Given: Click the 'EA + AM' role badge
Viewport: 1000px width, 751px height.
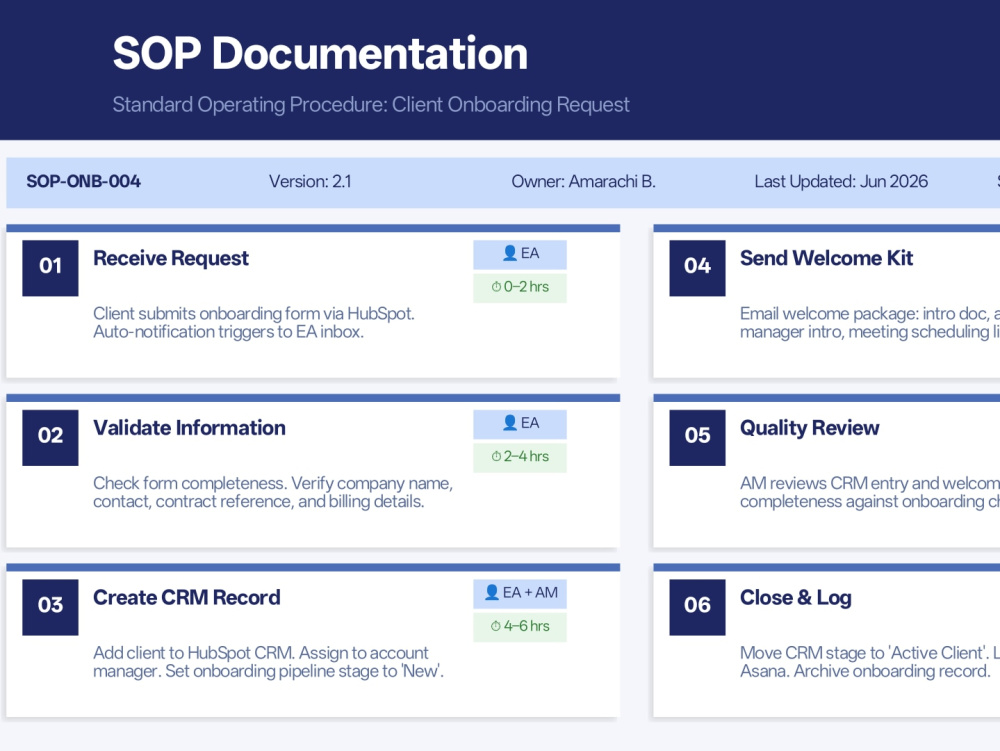Looking at the screenshot, I should pos(520,594).
